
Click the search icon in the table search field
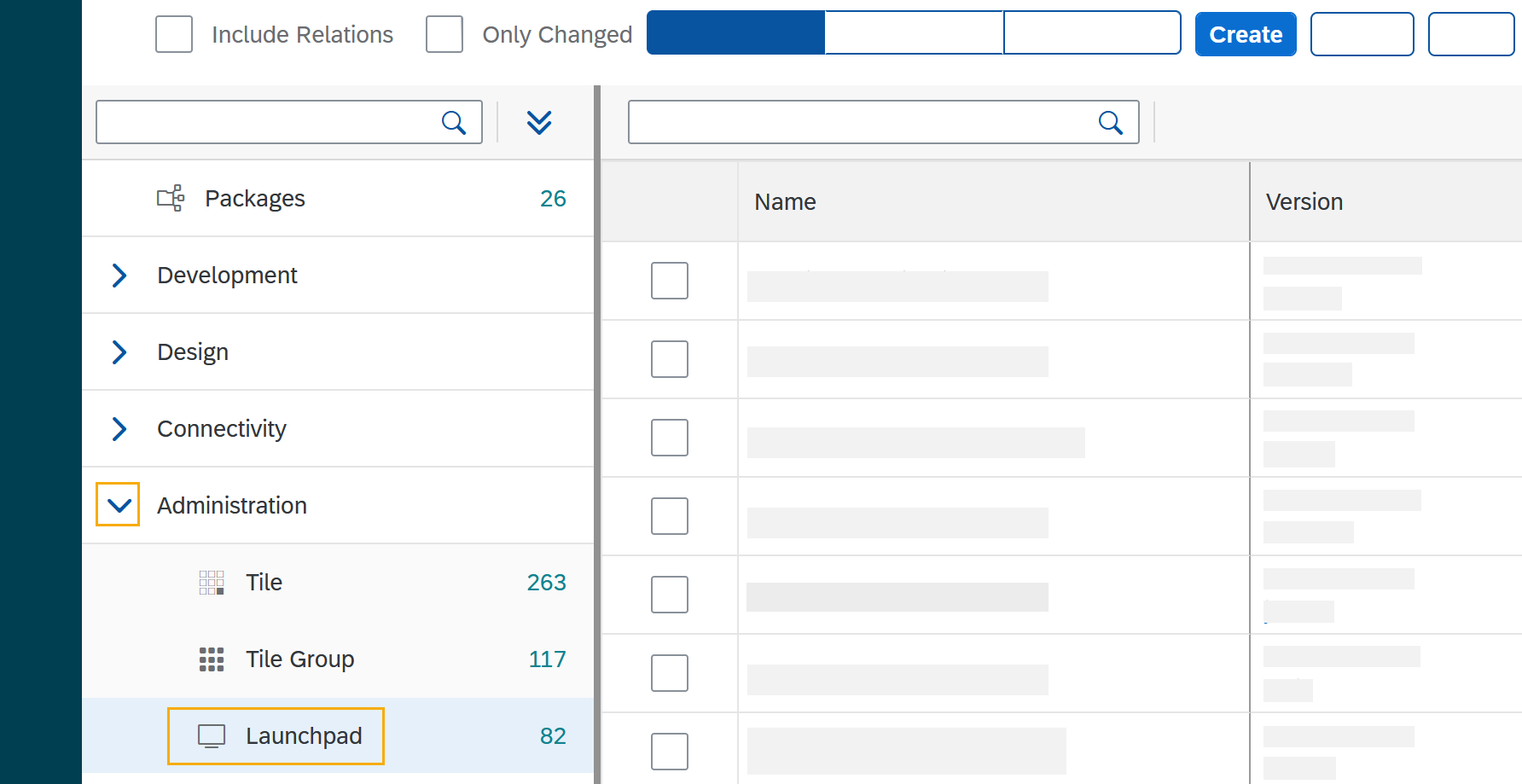(1111, 123)
